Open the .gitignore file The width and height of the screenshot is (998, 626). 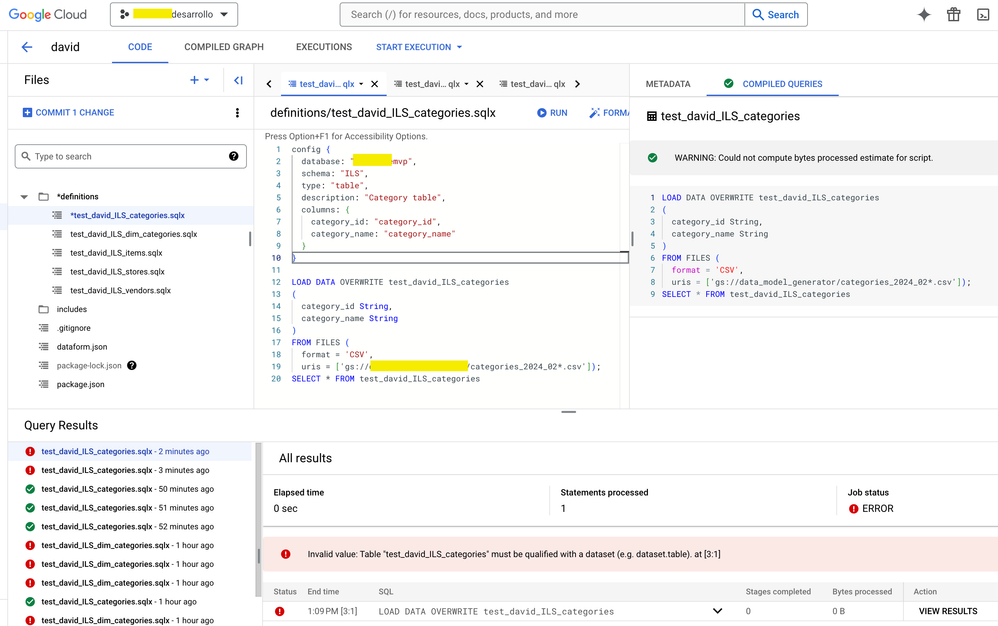[73, 328]
